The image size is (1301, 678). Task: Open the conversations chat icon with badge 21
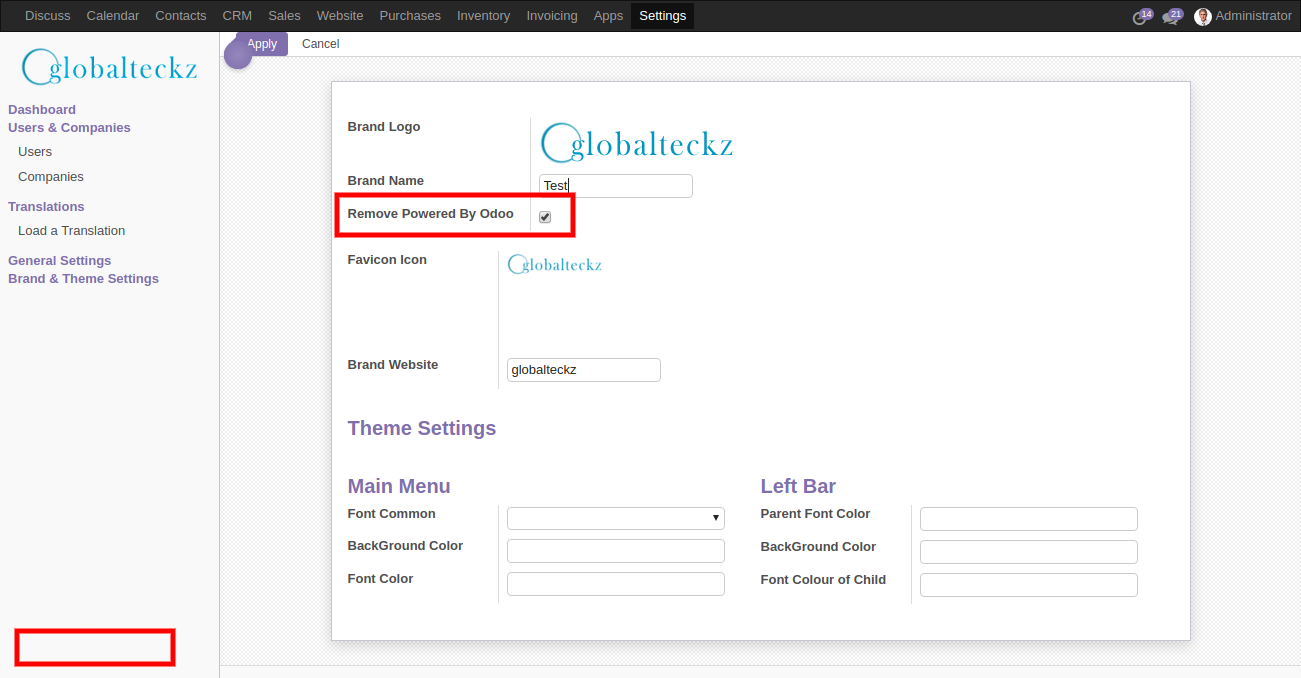point(1172,16)
